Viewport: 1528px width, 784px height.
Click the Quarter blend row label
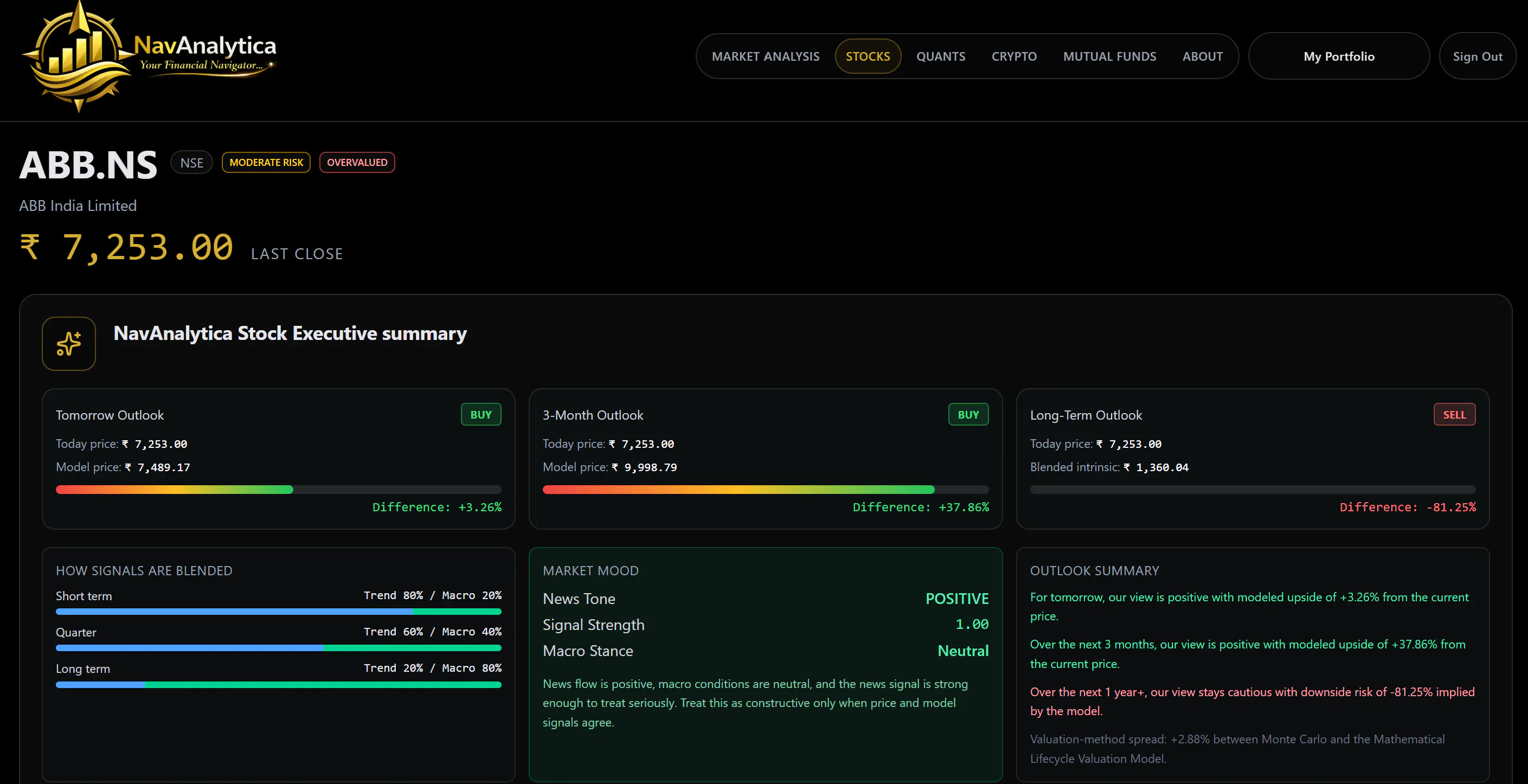[76, 632]
